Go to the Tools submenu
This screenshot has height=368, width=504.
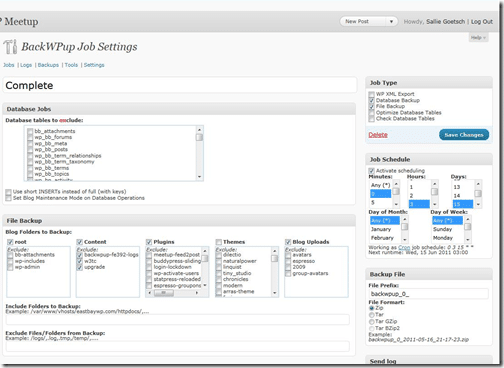pos(71,65)
